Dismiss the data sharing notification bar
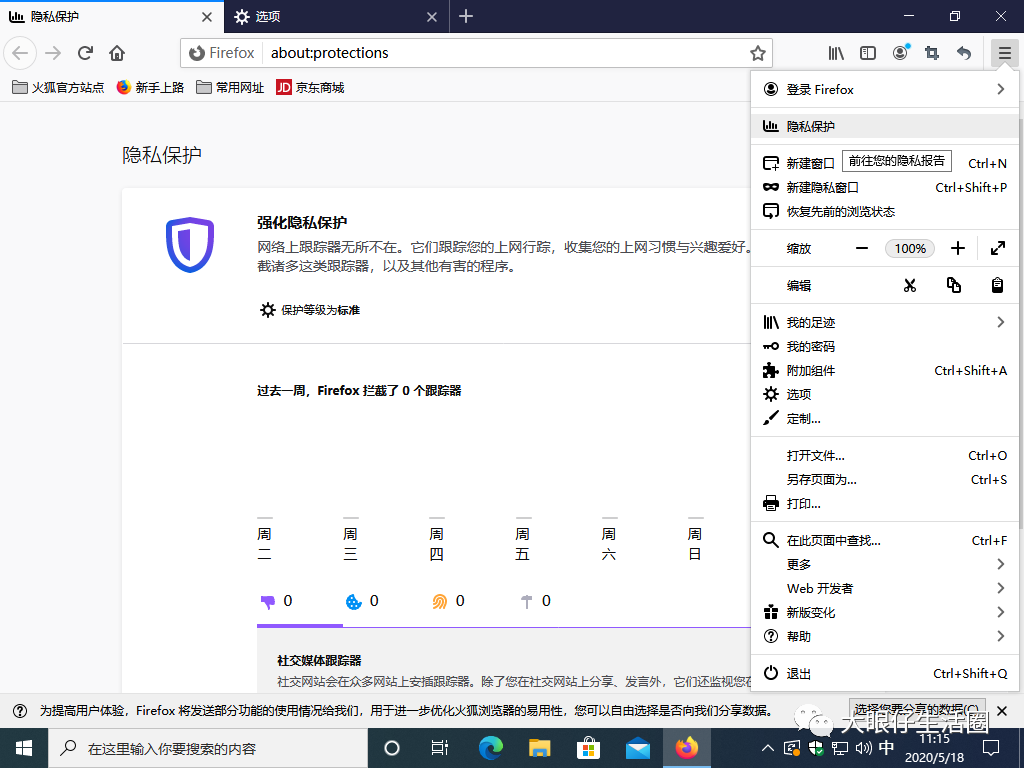Viewport: 1024px width, 768px height. coord(1002,711)
